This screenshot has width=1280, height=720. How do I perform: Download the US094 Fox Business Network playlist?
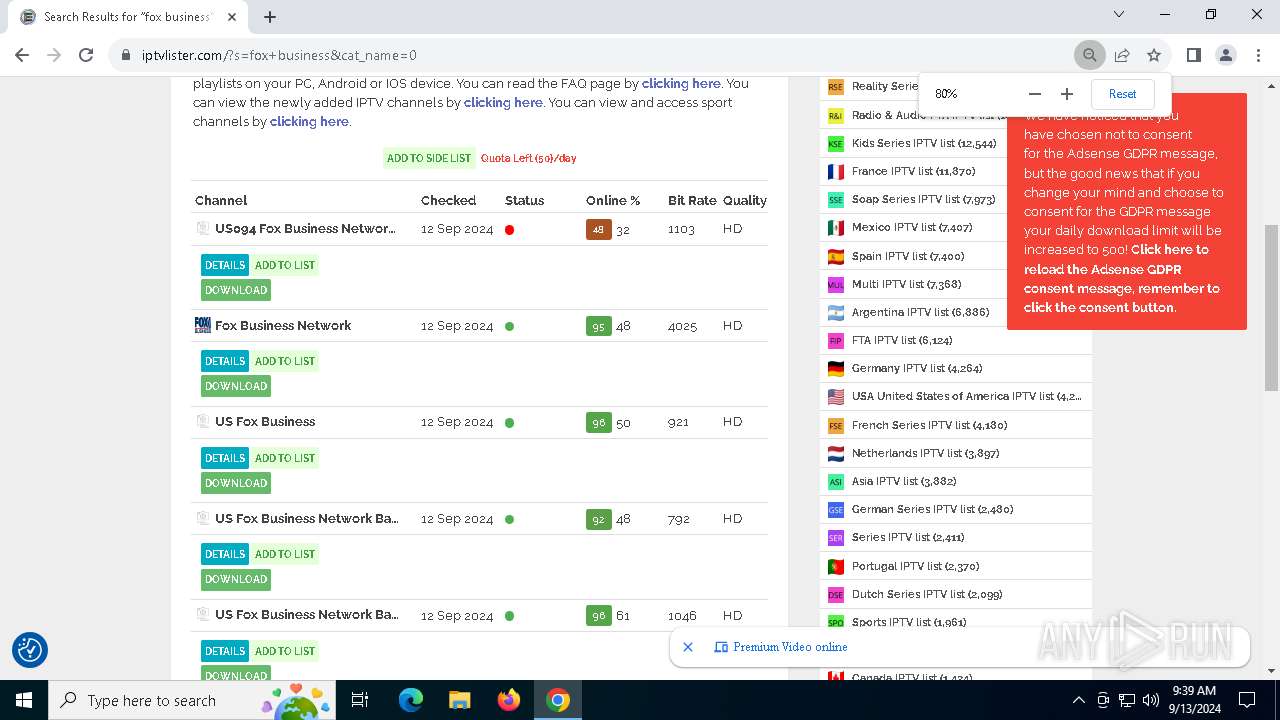pyautogui.click(x=236, y=290)
